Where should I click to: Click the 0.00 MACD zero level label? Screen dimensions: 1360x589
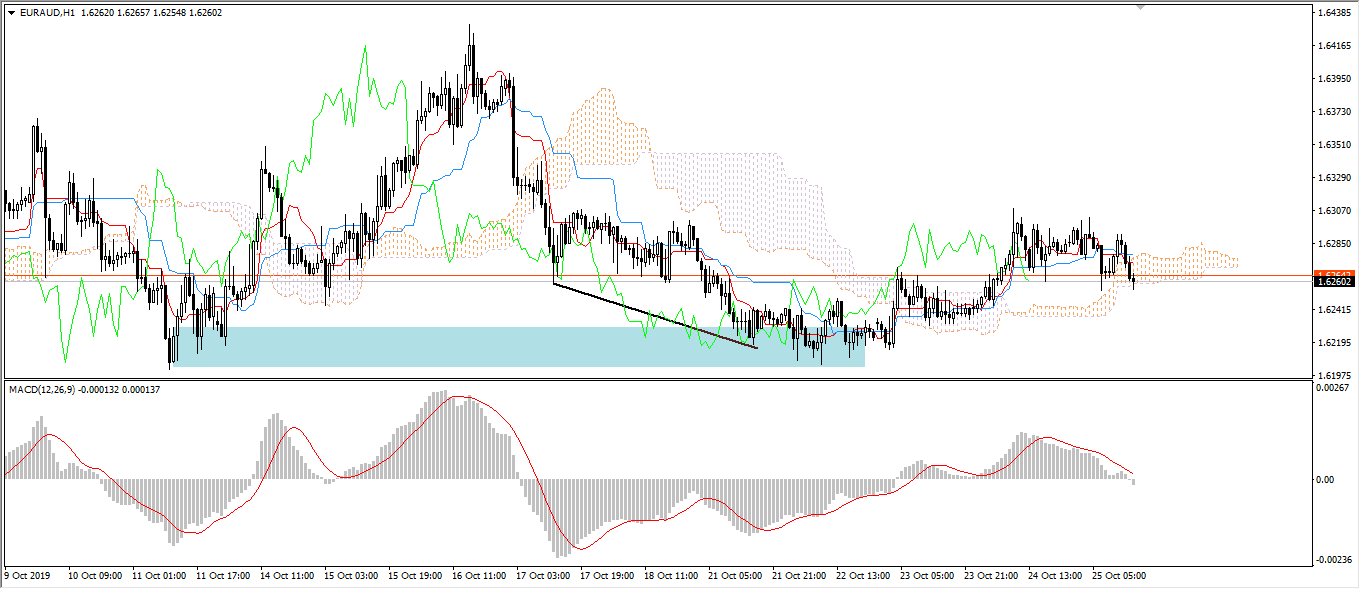[x=1325, y=480]
